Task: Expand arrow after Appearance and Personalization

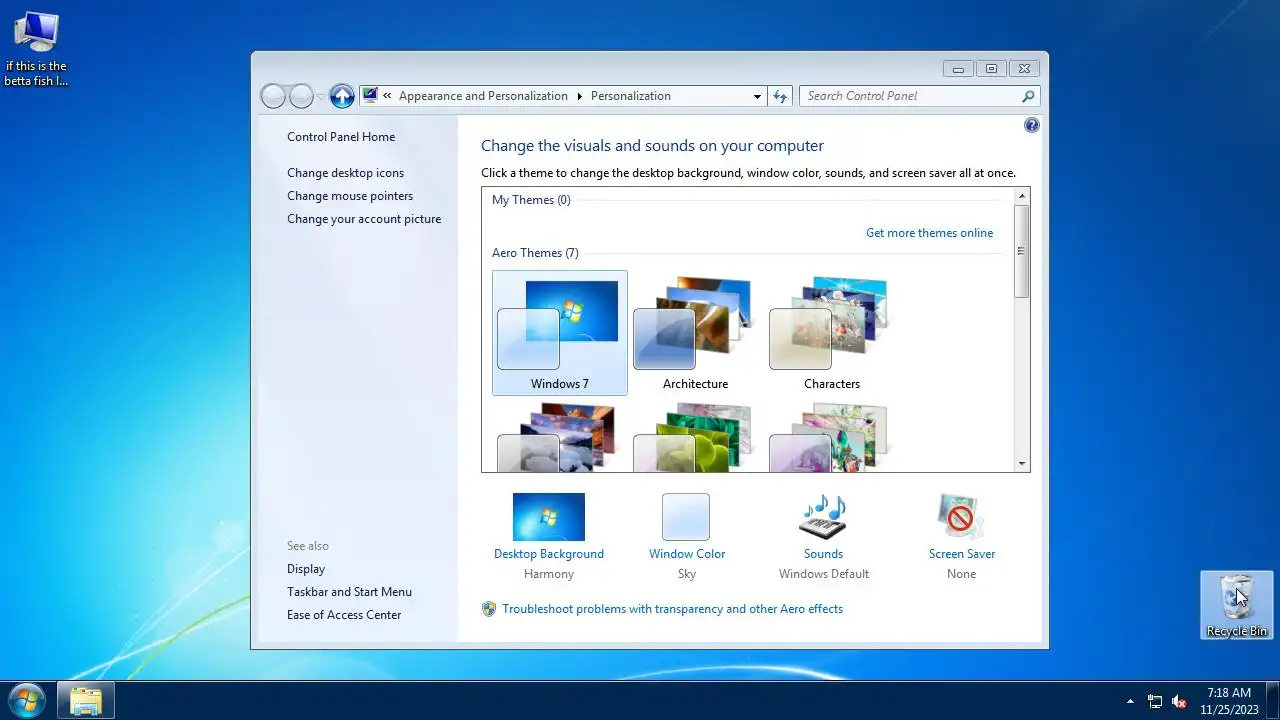Action: point(579,96)
